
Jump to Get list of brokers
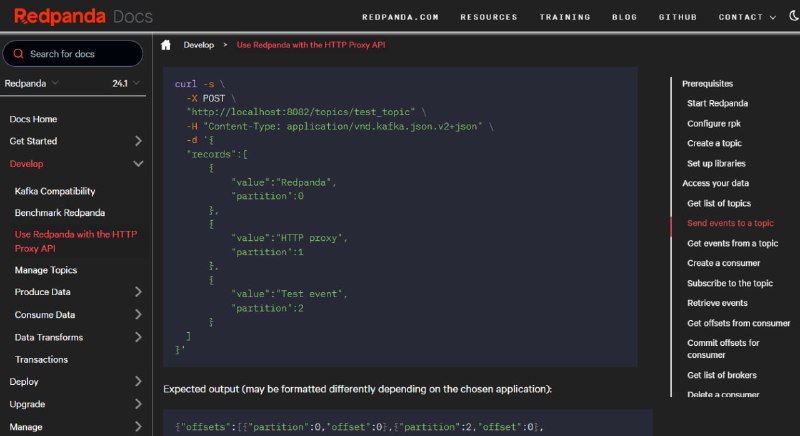[721, 375]
